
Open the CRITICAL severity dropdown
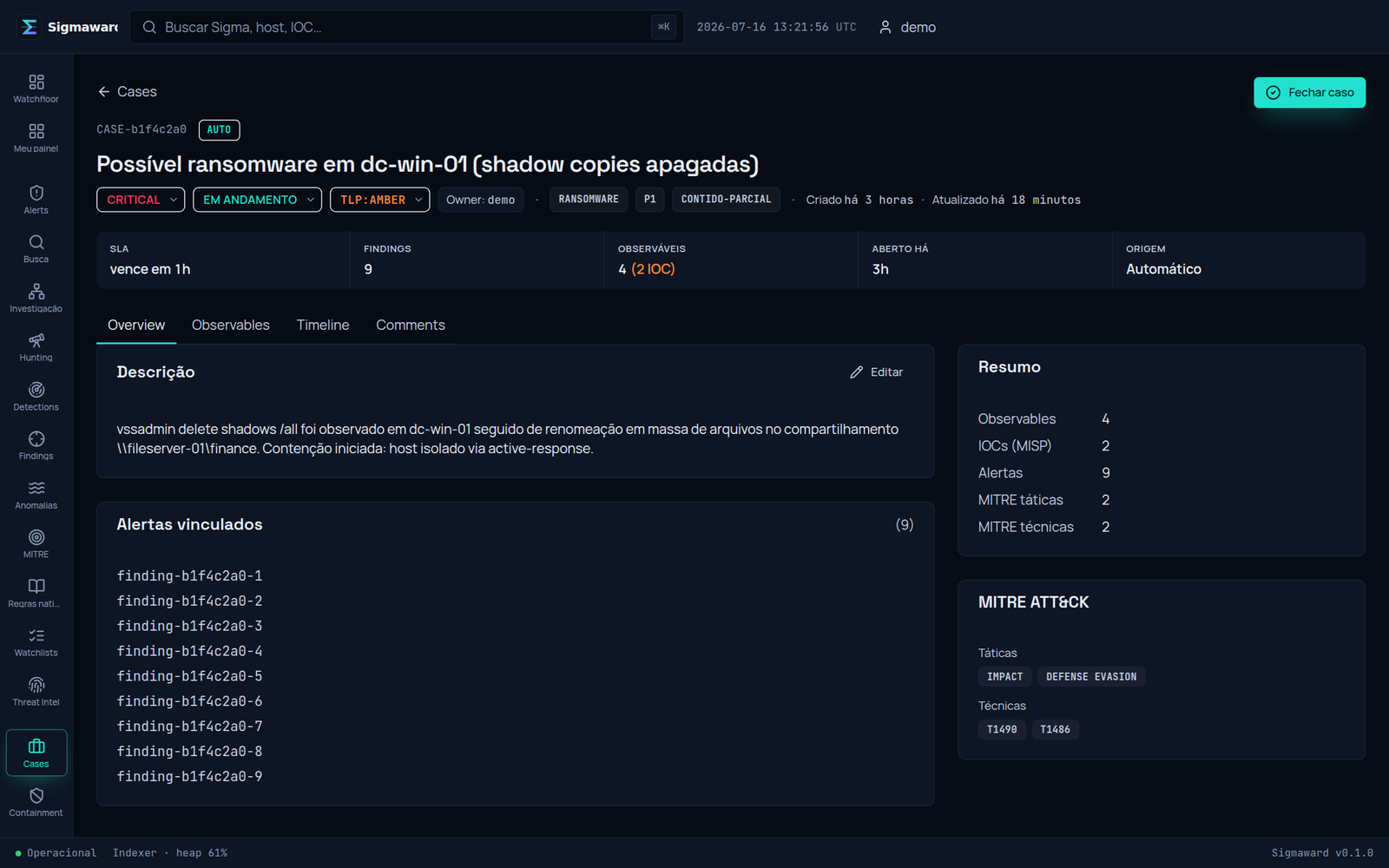point(141,200)
